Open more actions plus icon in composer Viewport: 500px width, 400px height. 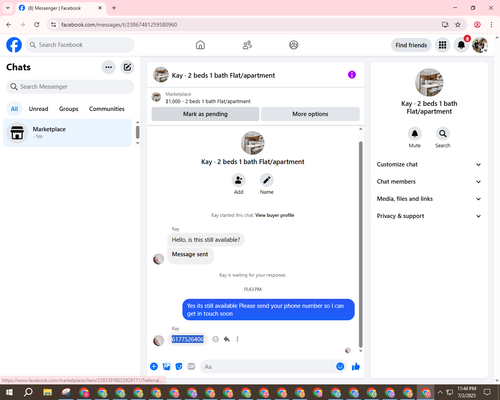(154, 367)
